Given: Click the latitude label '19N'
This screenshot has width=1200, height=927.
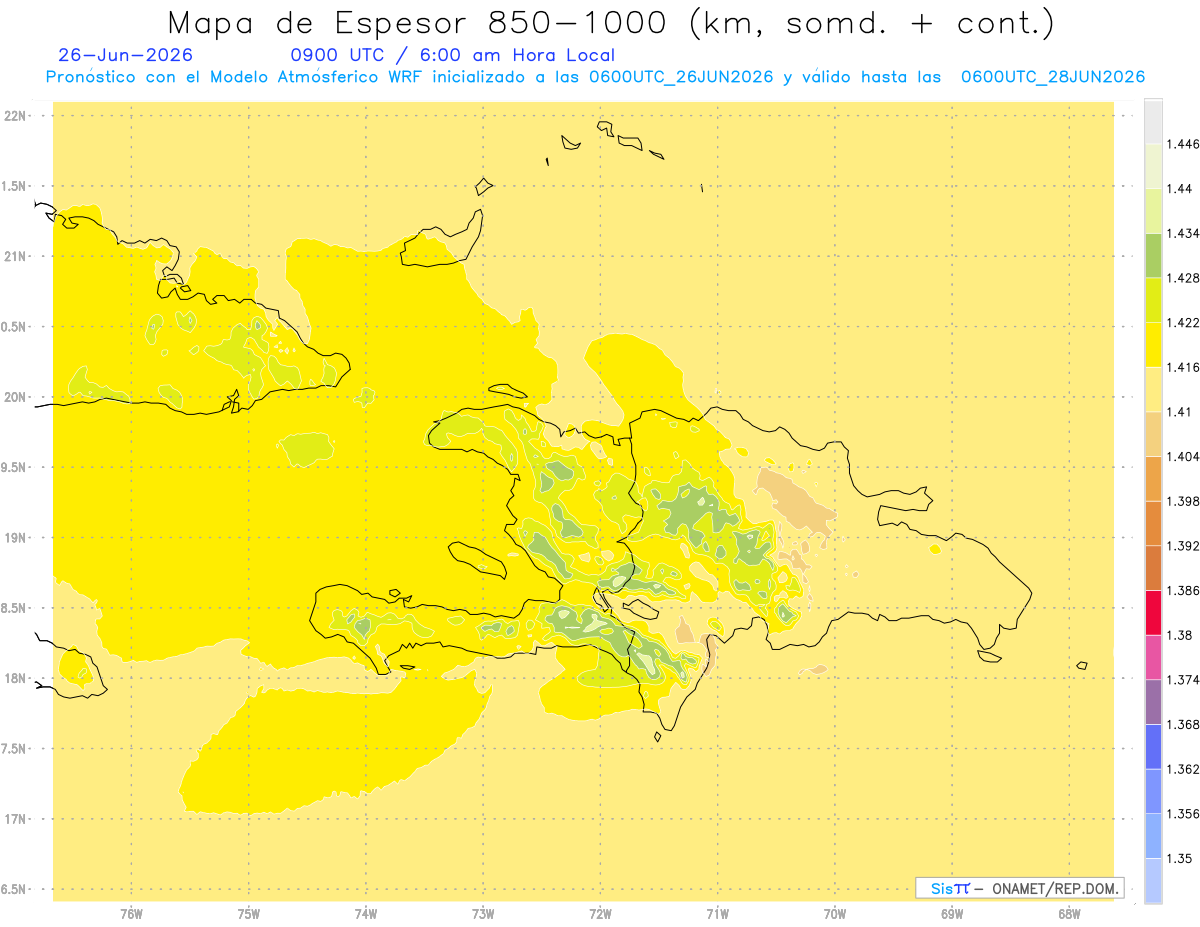Looking at the screenshot, I should coord(16,538).
